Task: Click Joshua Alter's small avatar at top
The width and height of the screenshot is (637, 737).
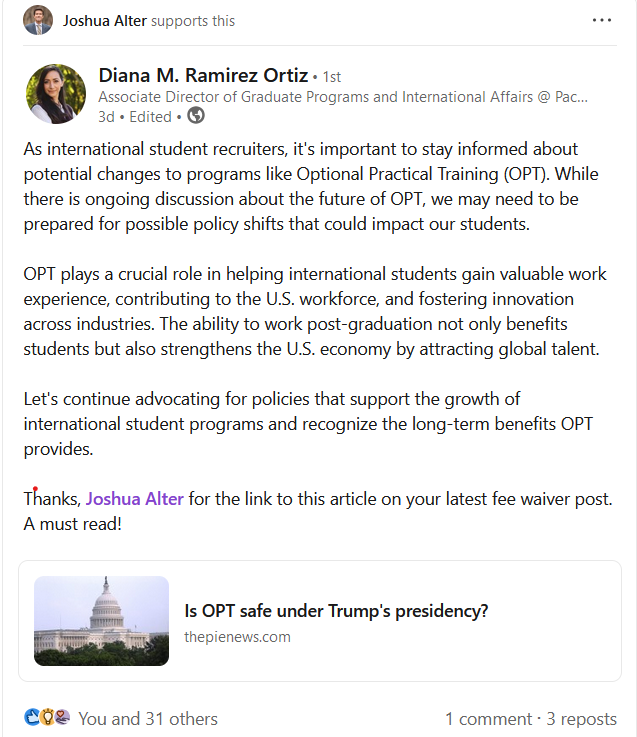Action: pos(38,20)
